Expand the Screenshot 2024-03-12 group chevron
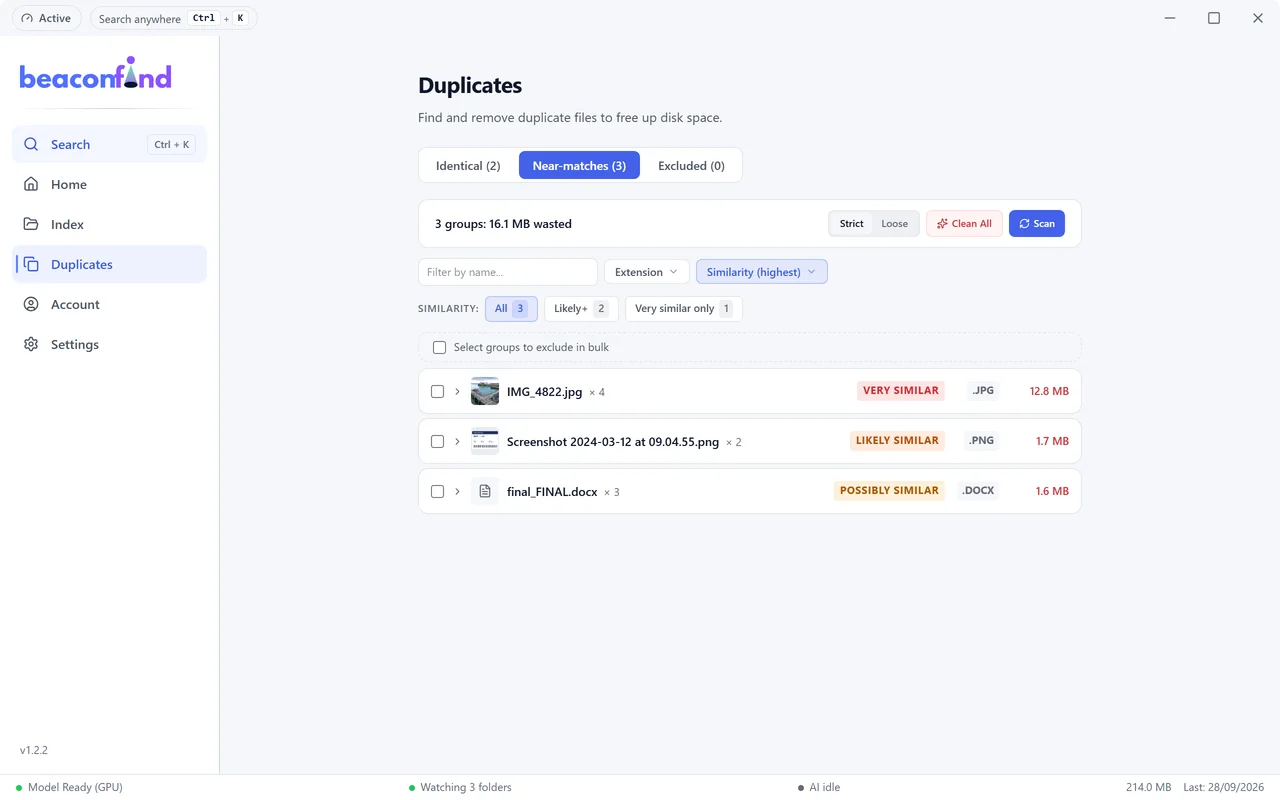This screenshot has height=800, width=1280. (x=457, y=441)
